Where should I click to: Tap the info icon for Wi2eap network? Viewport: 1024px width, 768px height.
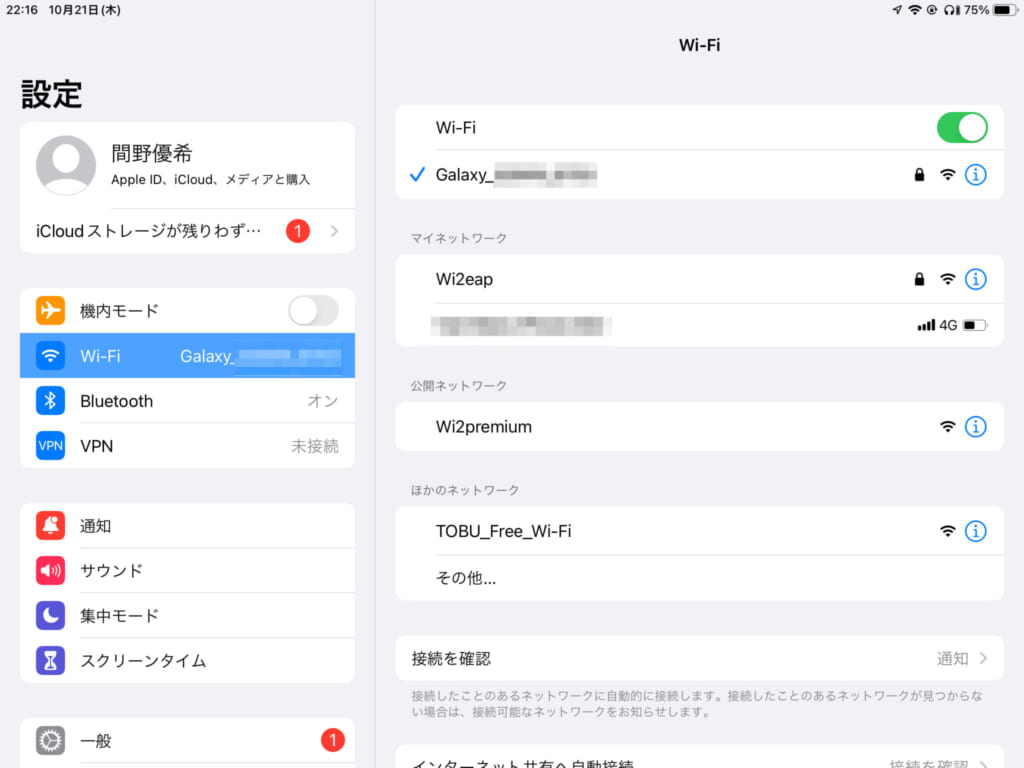(x=975, y=279)
